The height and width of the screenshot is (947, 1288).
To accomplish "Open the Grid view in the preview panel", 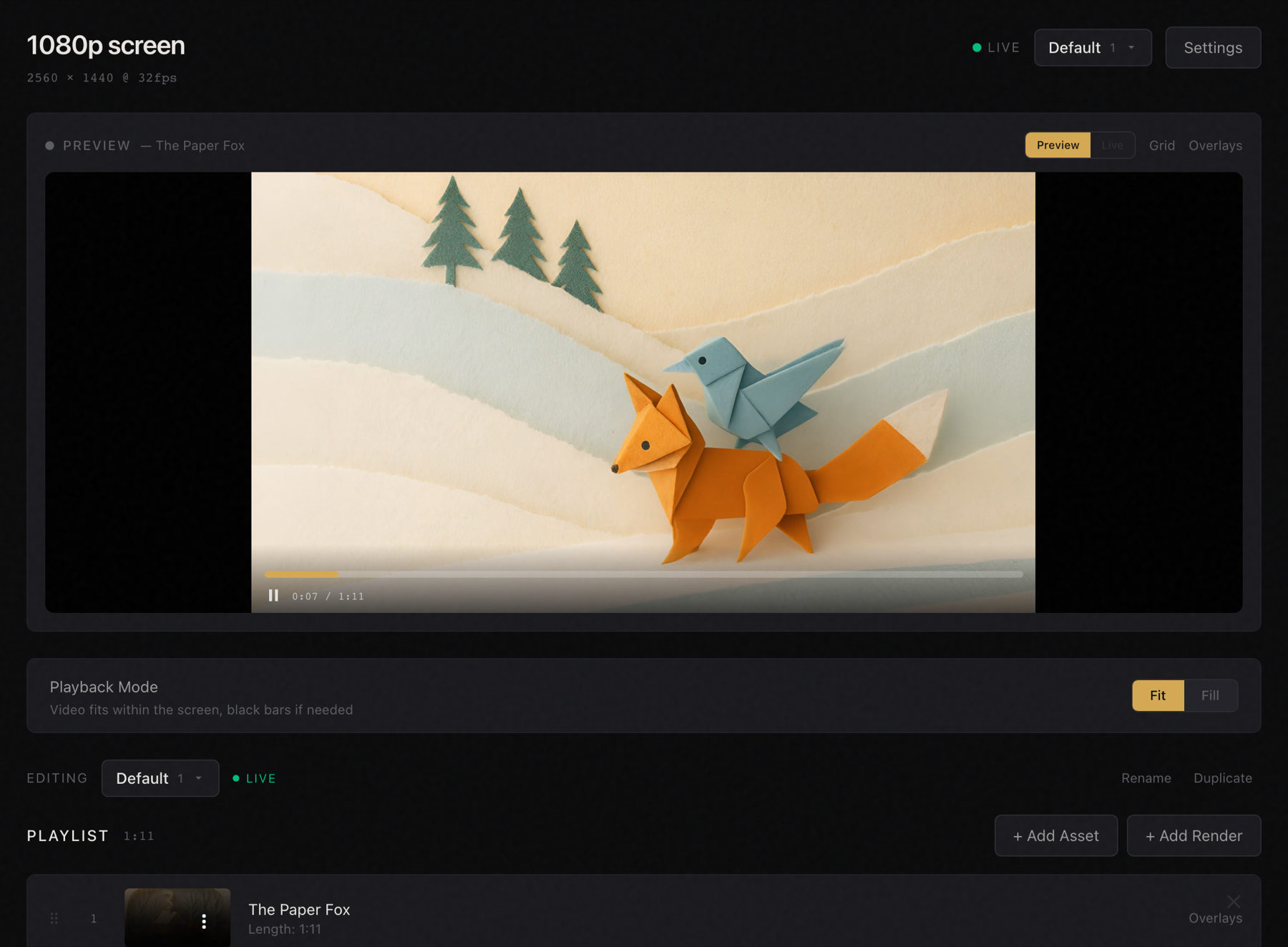I will click(x=1162, y=145).
